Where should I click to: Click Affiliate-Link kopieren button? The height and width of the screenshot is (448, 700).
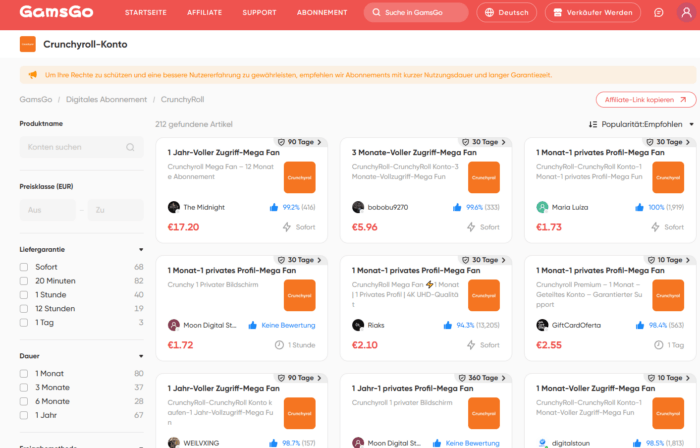646,100
